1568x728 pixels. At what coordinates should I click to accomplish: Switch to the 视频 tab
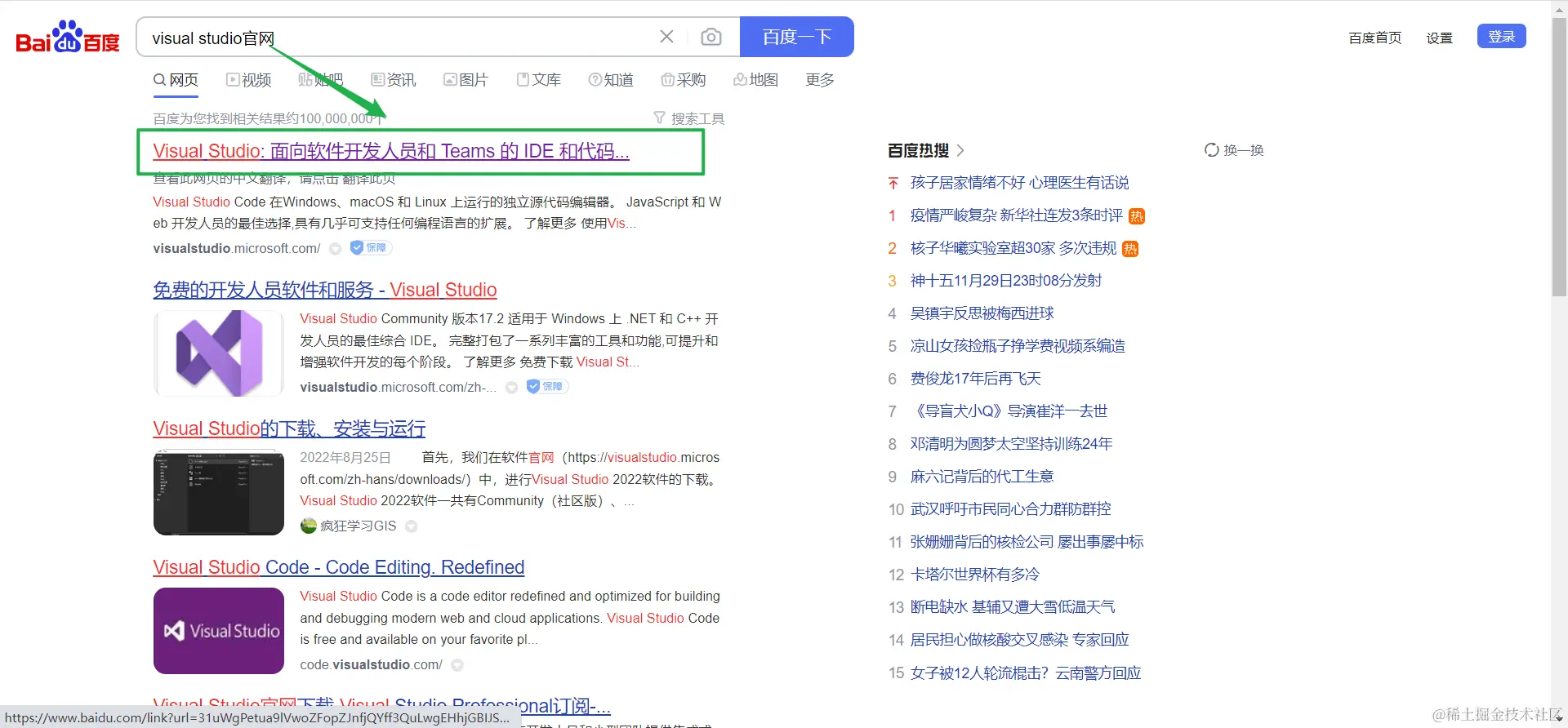pos(249,80)
